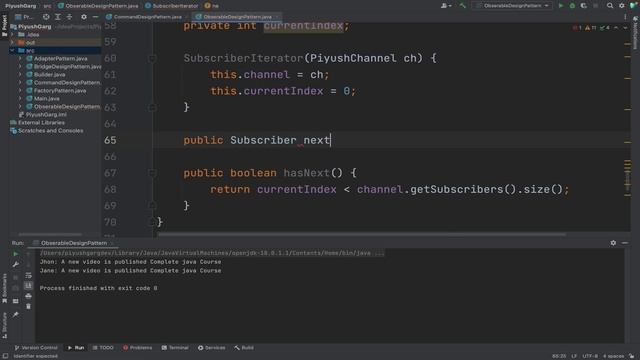Screen dimensions: 640x360
Task: Click PiyushGarg breadcrumb in navigation bar
Action: pyautogui.click(x=20, y=6)
